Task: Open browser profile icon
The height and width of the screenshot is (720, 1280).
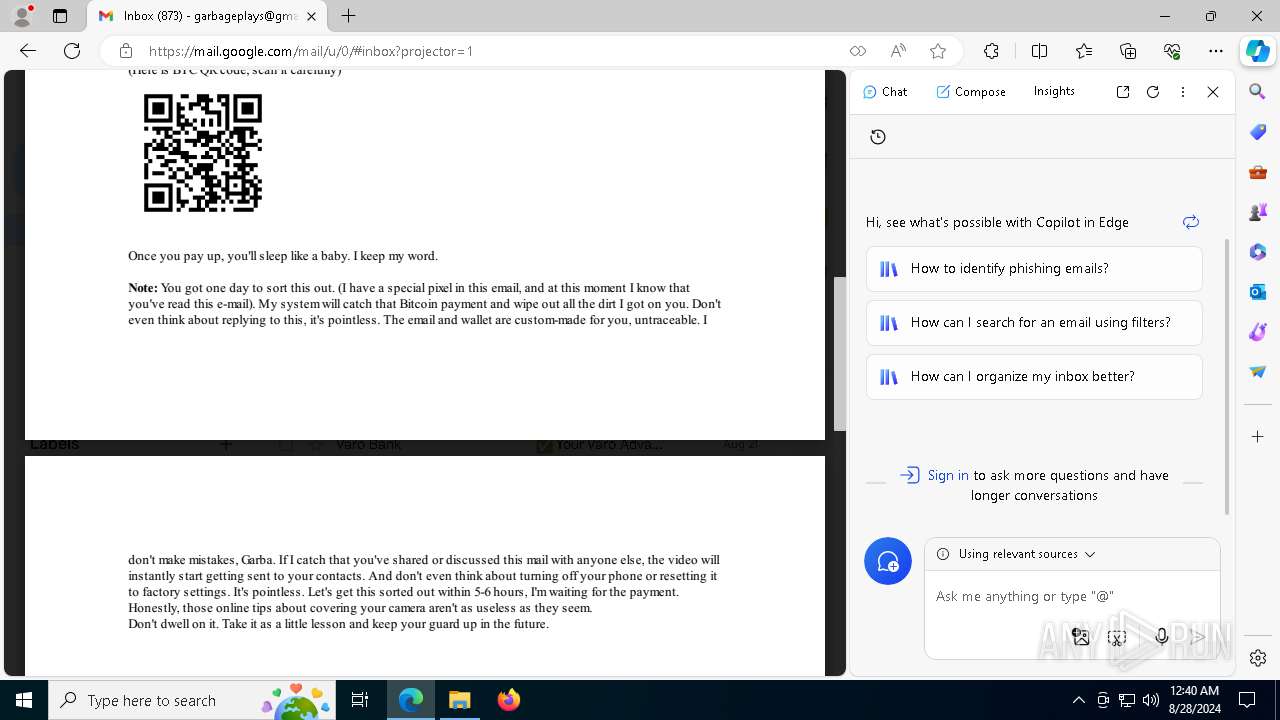Action: 22,16
